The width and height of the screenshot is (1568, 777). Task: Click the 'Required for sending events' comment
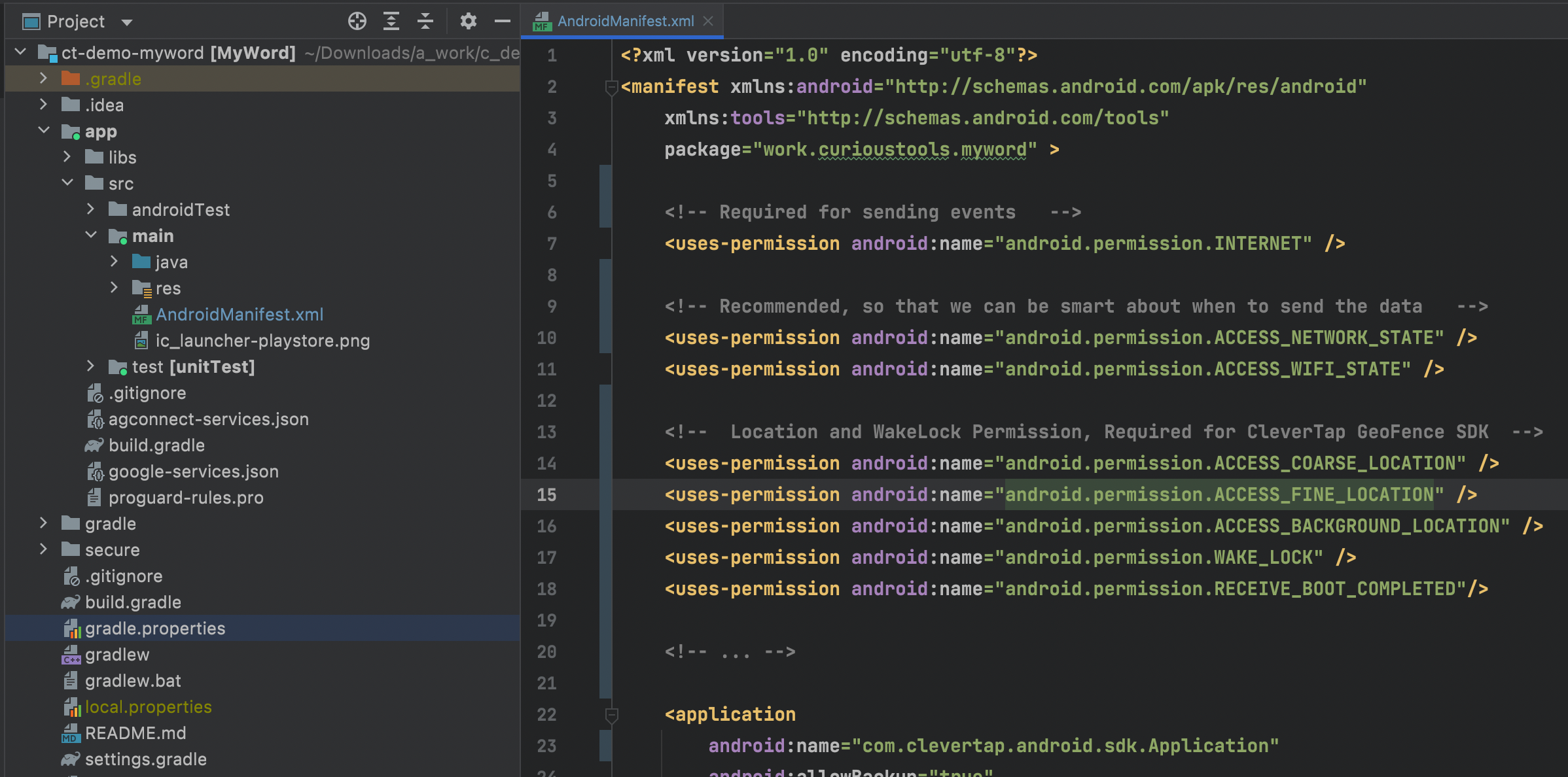click(x=872, y=213)
